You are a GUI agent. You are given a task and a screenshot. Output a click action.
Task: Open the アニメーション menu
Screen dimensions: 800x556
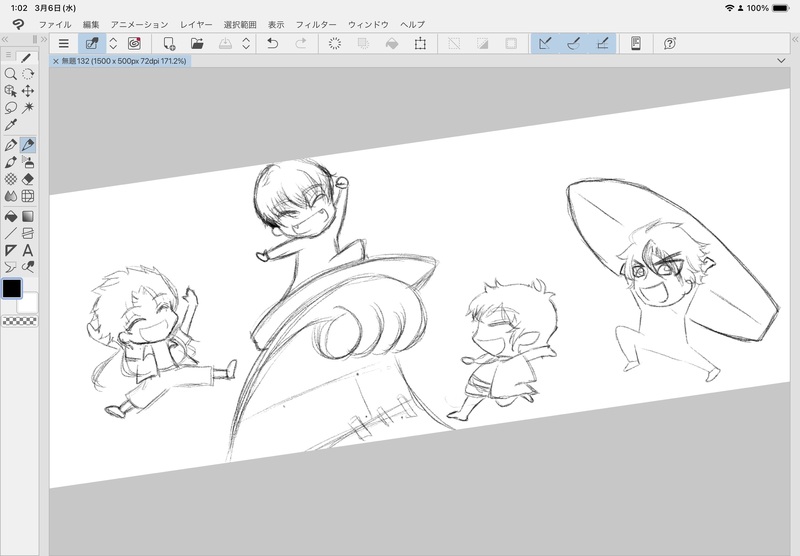pyautogui.click(x=139, y=24)
